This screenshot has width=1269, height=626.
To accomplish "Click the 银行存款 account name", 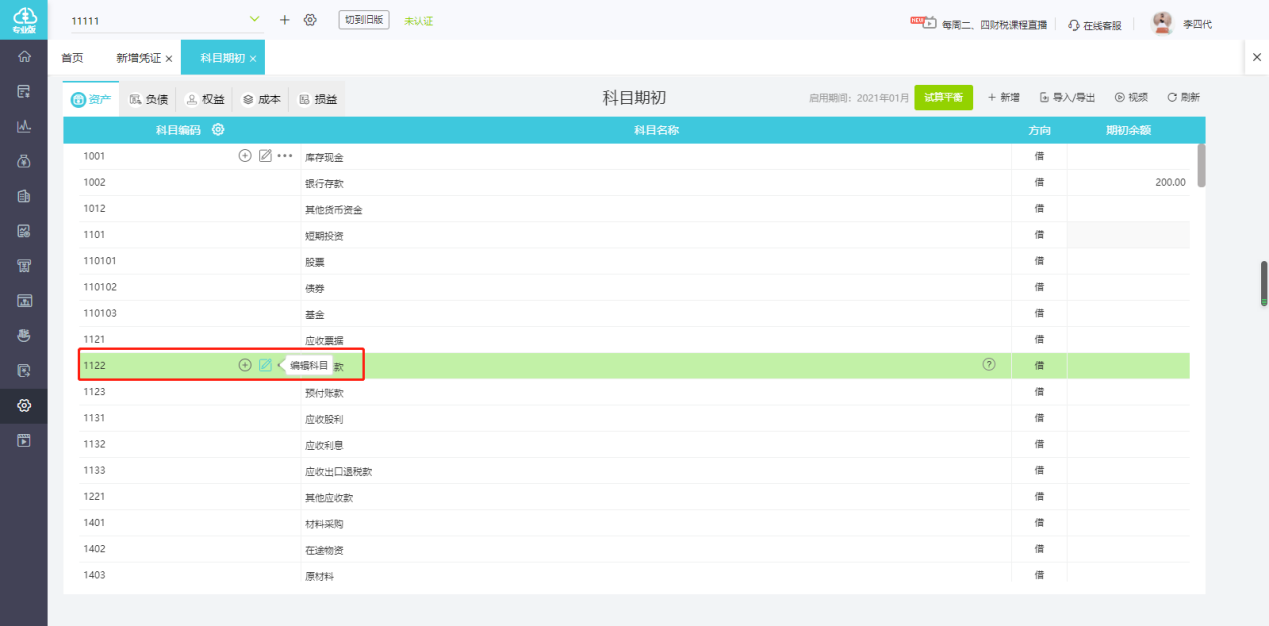I will [324, 184].
